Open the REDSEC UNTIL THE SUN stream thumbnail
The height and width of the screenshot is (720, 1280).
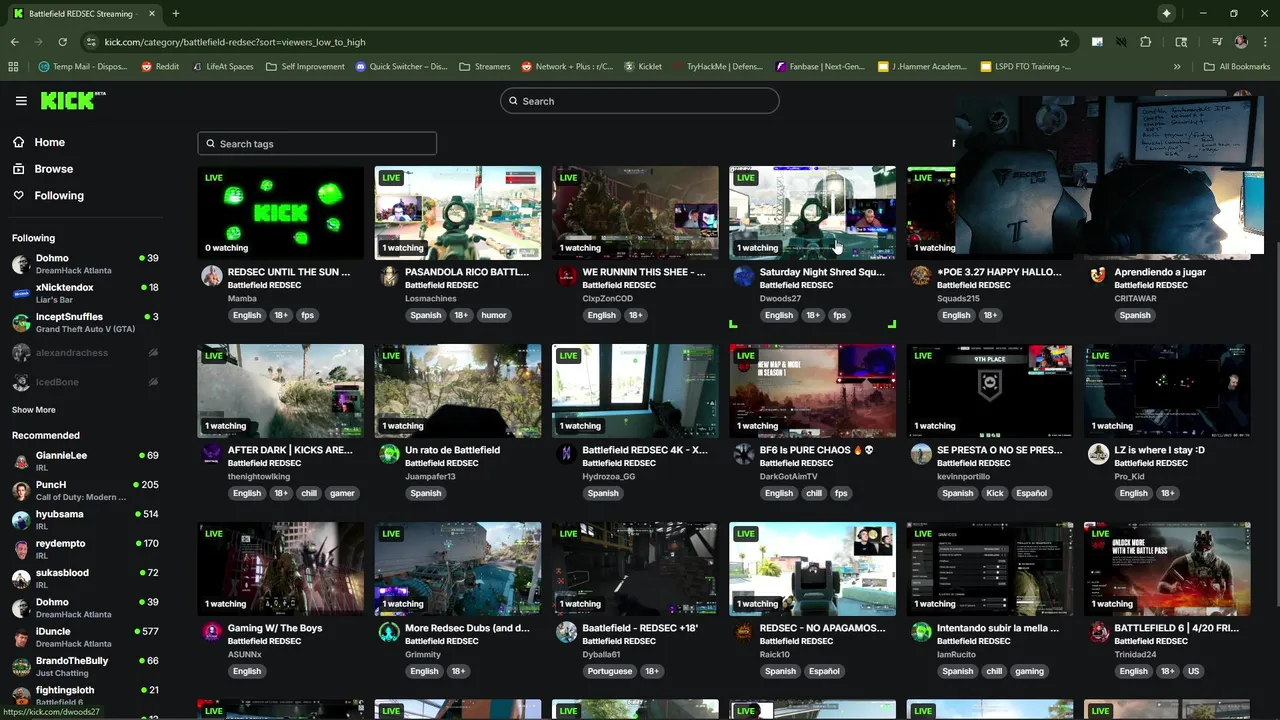click(281, 213)
